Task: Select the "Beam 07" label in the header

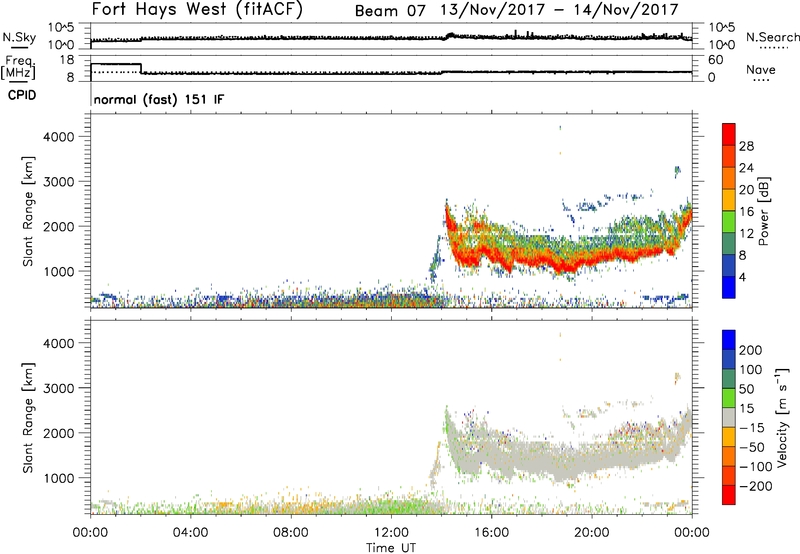Action: (389, 10)
